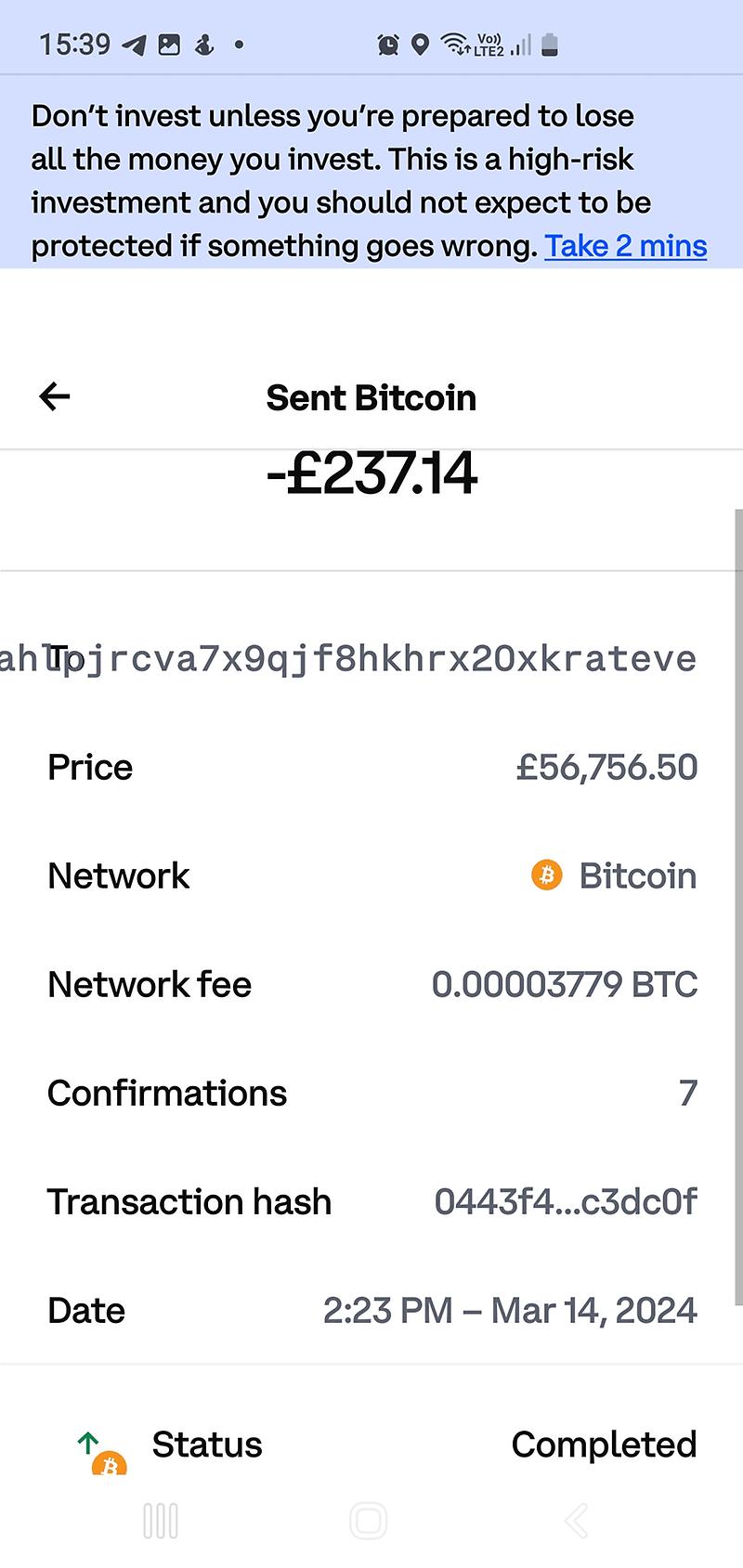743x1568 pixels.
Task: Tap the battery icon in status bar
Action: [x=550, y=45]
